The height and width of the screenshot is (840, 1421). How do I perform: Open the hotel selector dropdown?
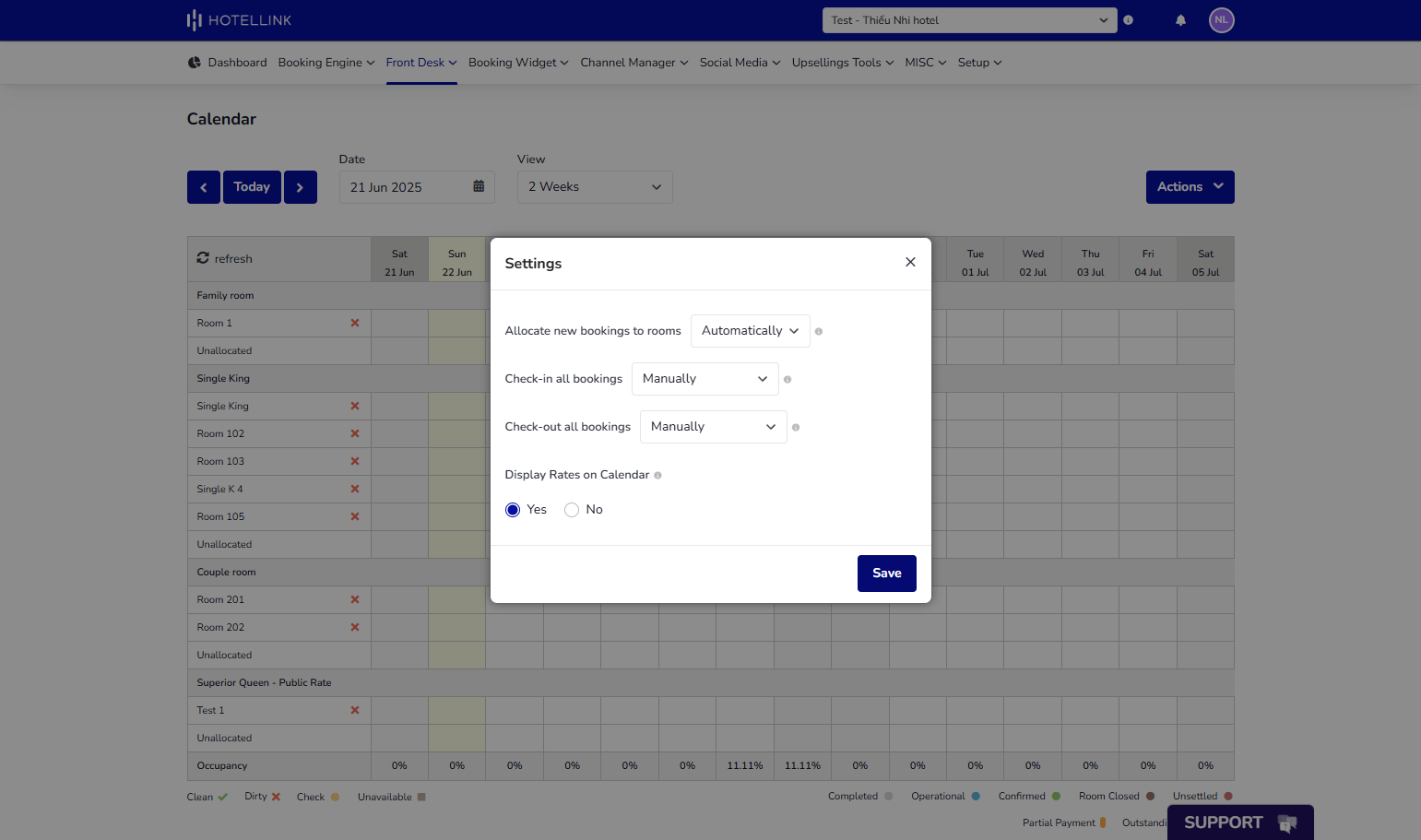[x=969, y=20]
